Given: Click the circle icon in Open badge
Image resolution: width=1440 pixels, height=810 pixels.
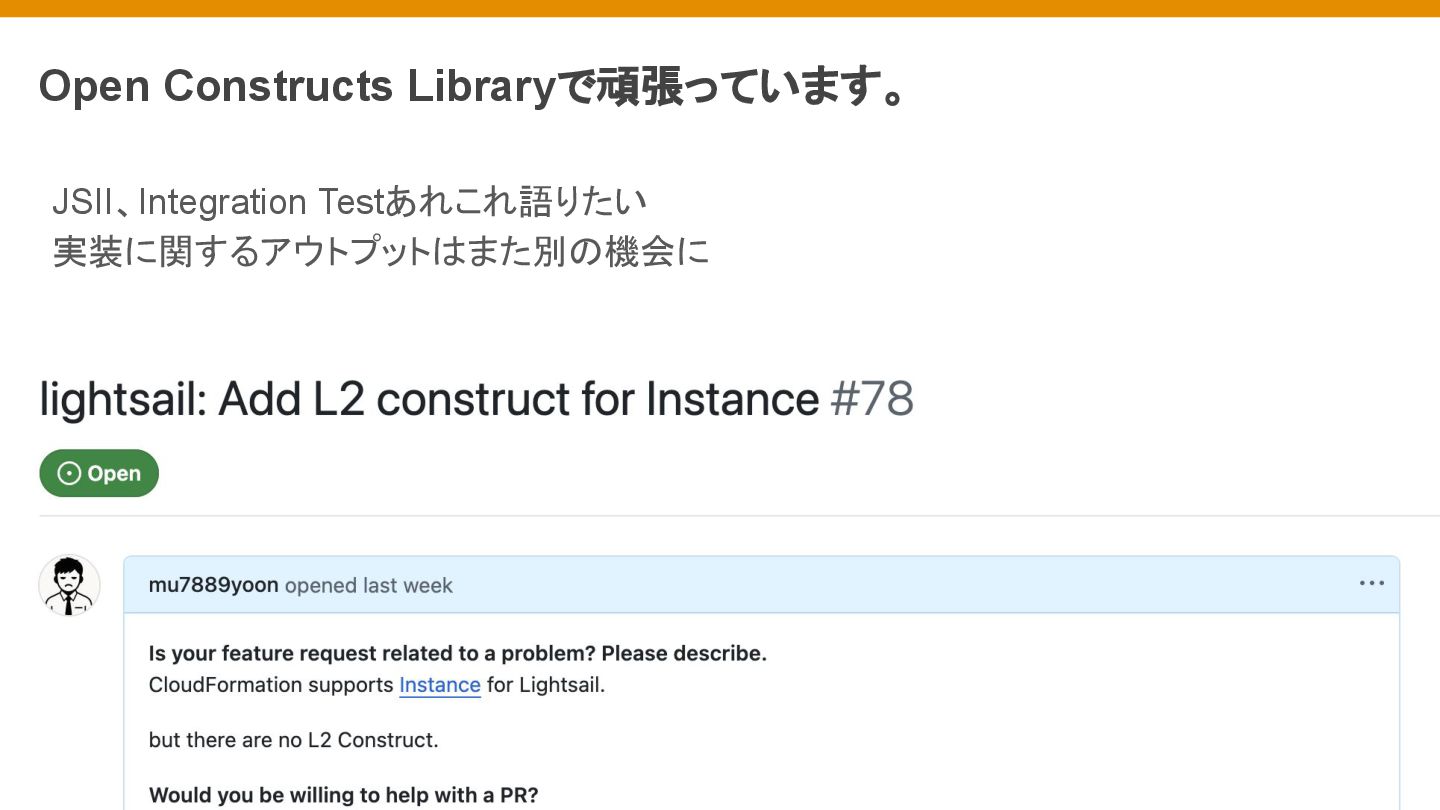Looking at the screenshot, I should click(x=69, y=474).
